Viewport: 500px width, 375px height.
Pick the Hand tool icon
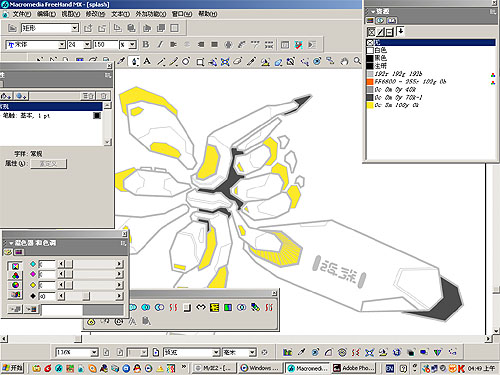coord(344,61)
